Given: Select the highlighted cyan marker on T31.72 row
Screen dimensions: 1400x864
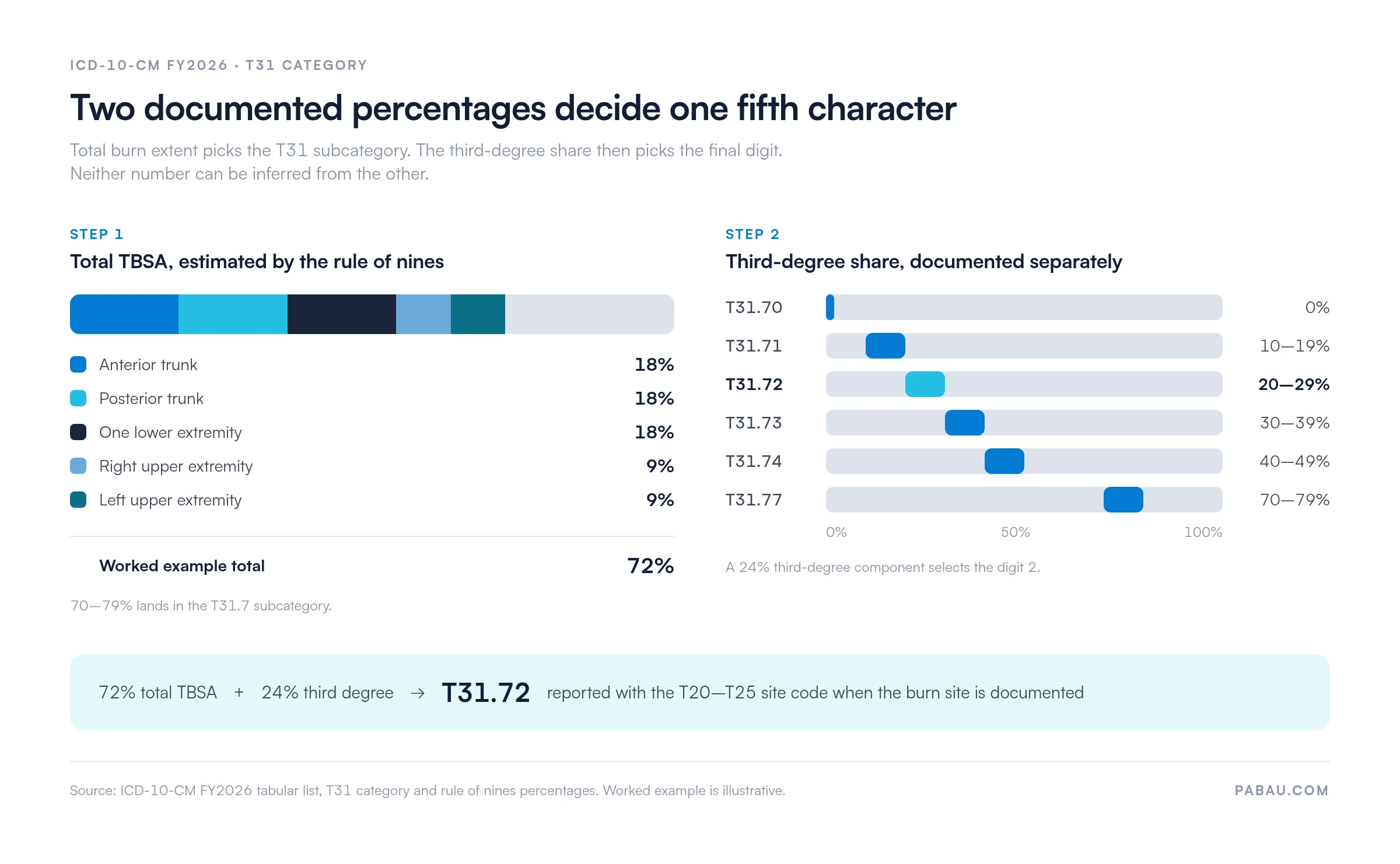Looking at the screenshot, I should pos(925,384).
